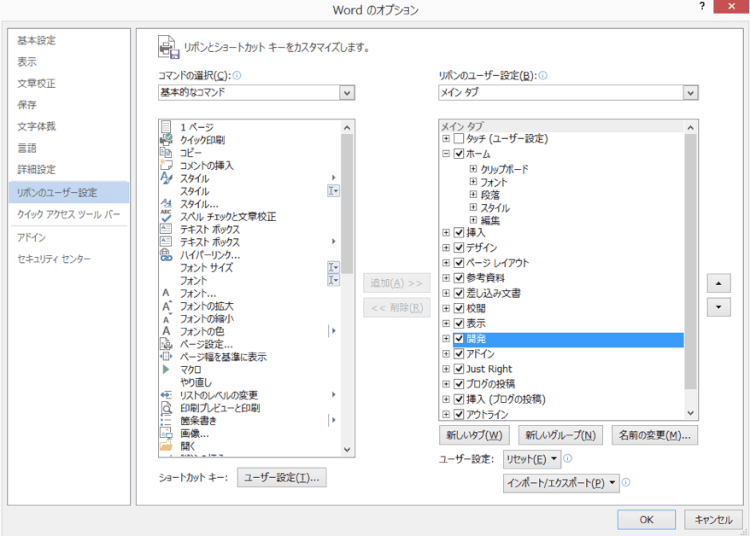Uncheck the ホーム tab checkbox
Screen dimensions: 750x536
tap(459, 153)
